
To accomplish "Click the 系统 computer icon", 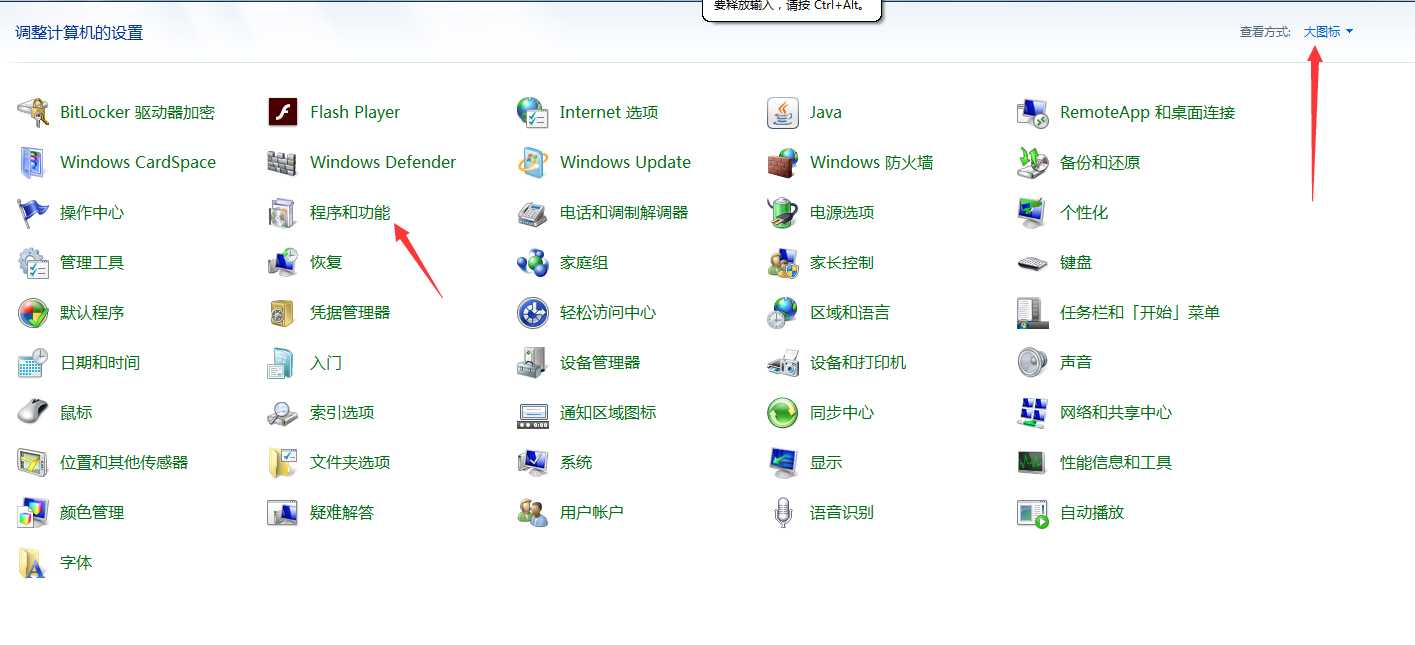I will tap(533, 462).
